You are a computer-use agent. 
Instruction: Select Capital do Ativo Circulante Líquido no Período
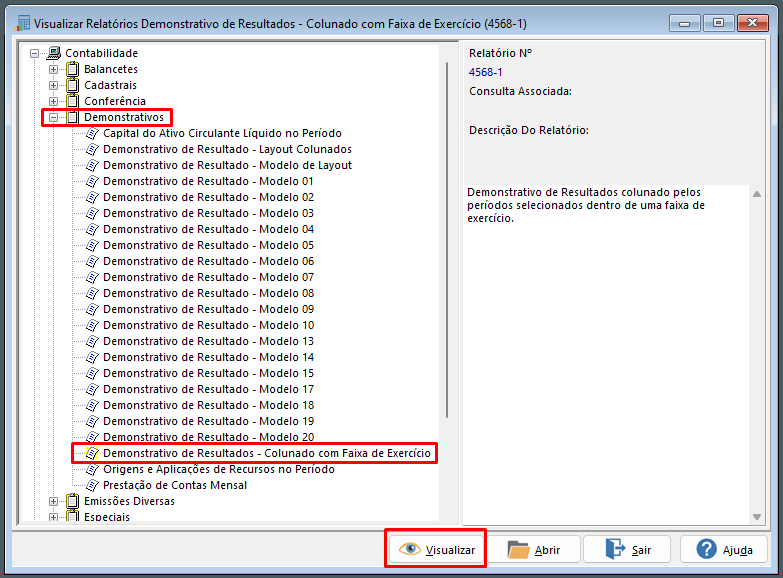(x=222, y=133)
